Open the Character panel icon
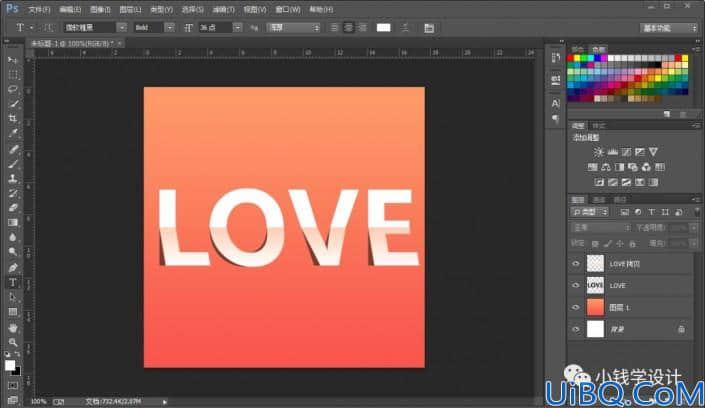This screenshot has height=408, width=705. 556,103
